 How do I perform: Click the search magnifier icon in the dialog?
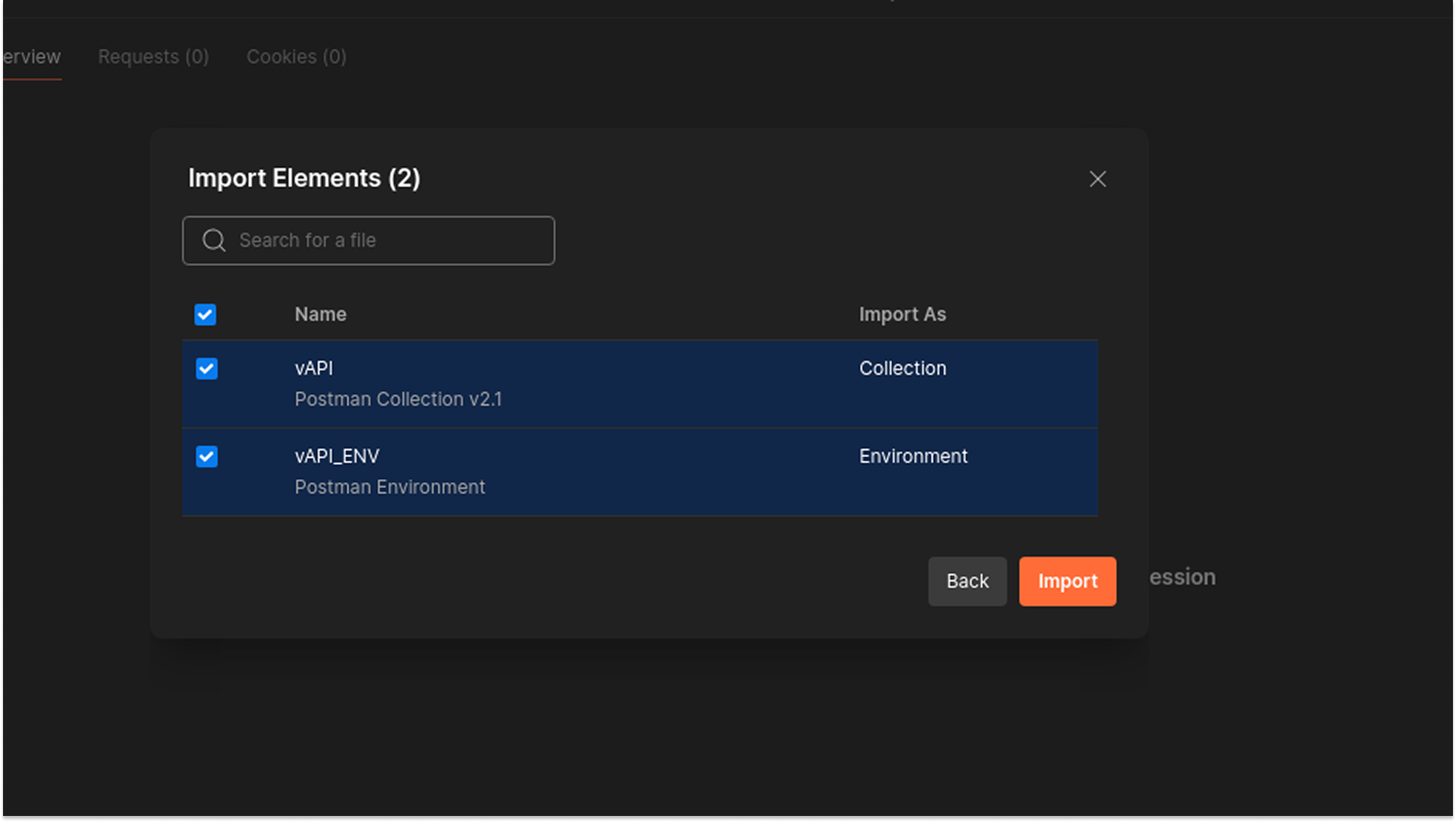pos(214,240)
